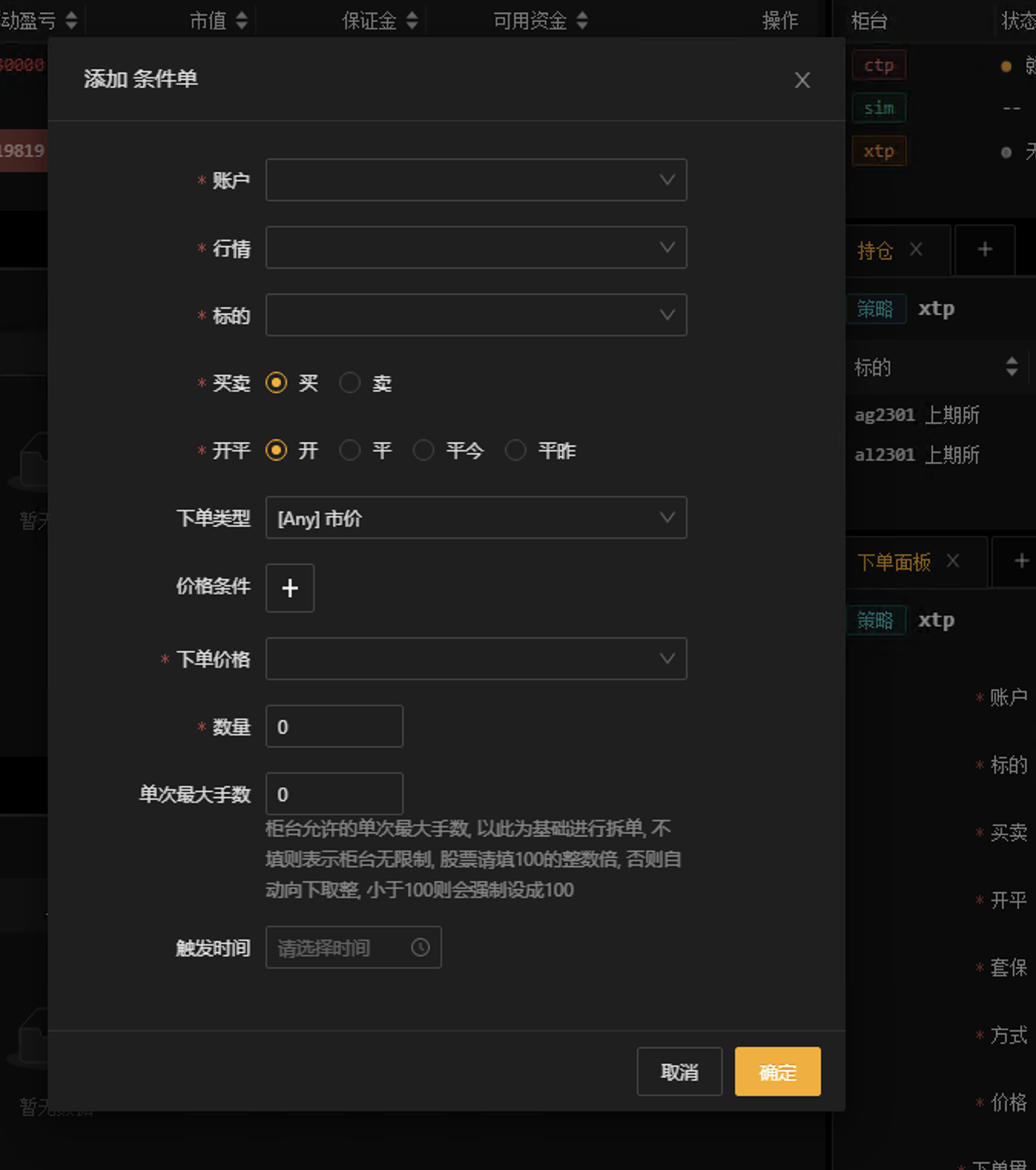
Task: Open the 账户 account dropdown
Action: point(476,180)
